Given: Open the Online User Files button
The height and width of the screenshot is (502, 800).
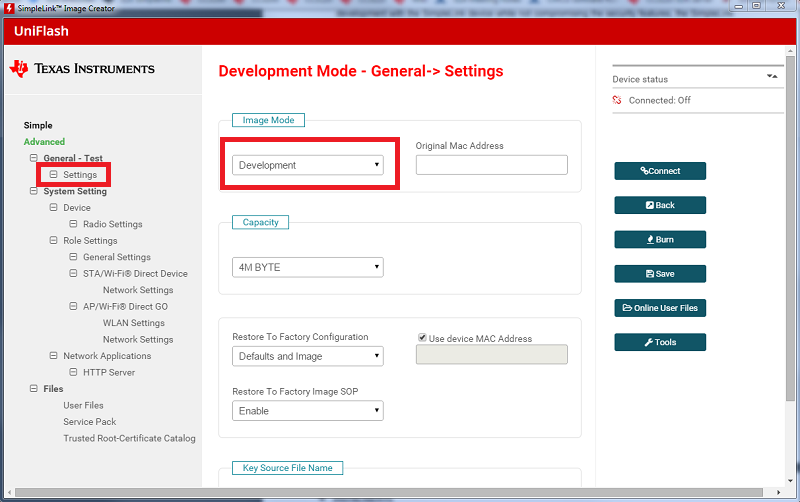Looking at the screenshot, I should click(660, 308).
